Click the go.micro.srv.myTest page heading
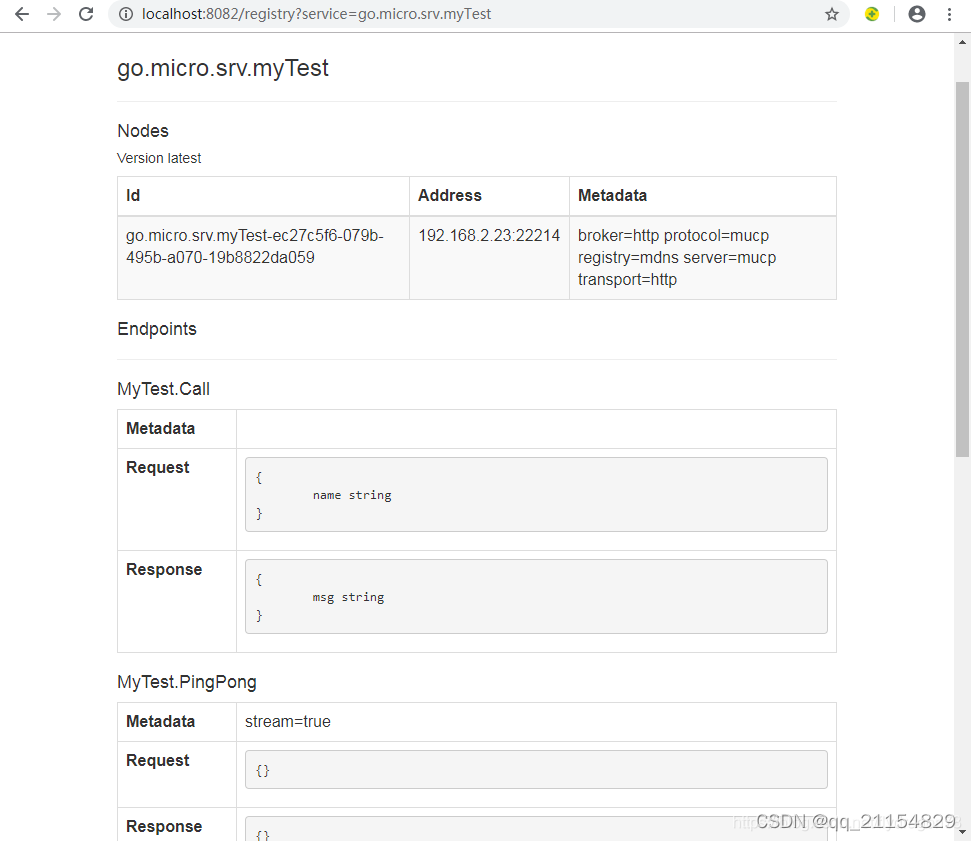Screen dimensions: 971x841 click(223, 68)
